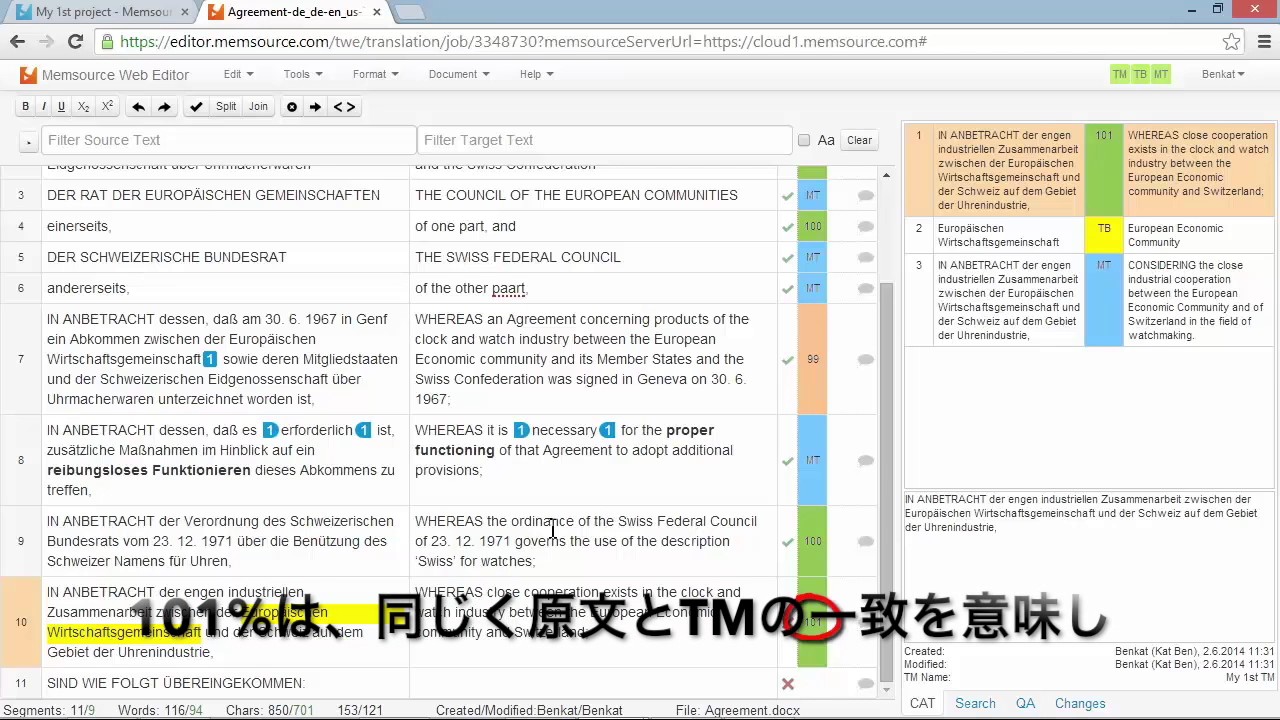The width and height of the screenshot is (1280, 720).
Task: Open comment bubble for segment 9
Action: [x=866, y=542]
